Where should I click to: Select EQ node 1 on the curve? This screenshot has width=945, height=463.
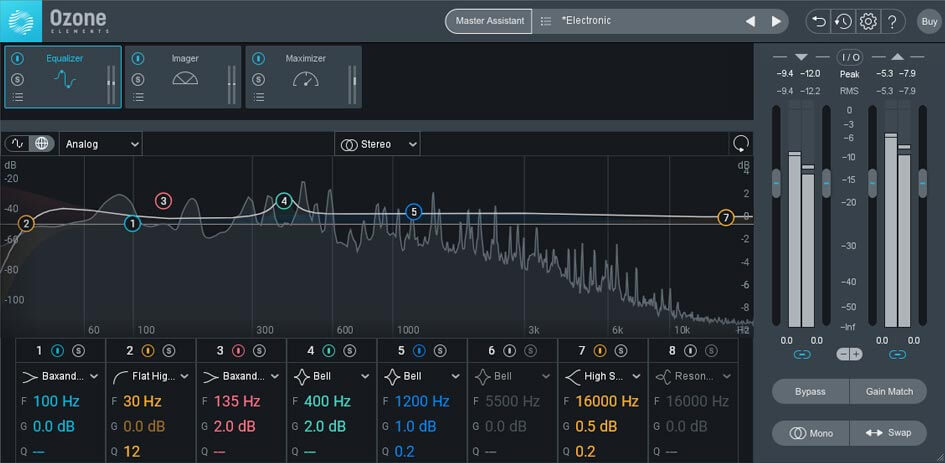[x=133, y=224]
